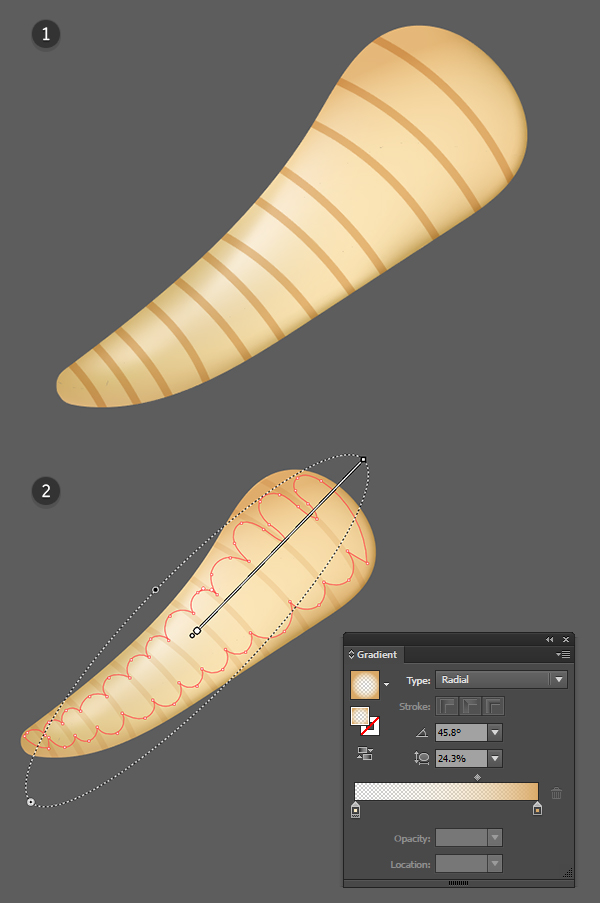Click the gradient slider bar

(x=446, y=791)
